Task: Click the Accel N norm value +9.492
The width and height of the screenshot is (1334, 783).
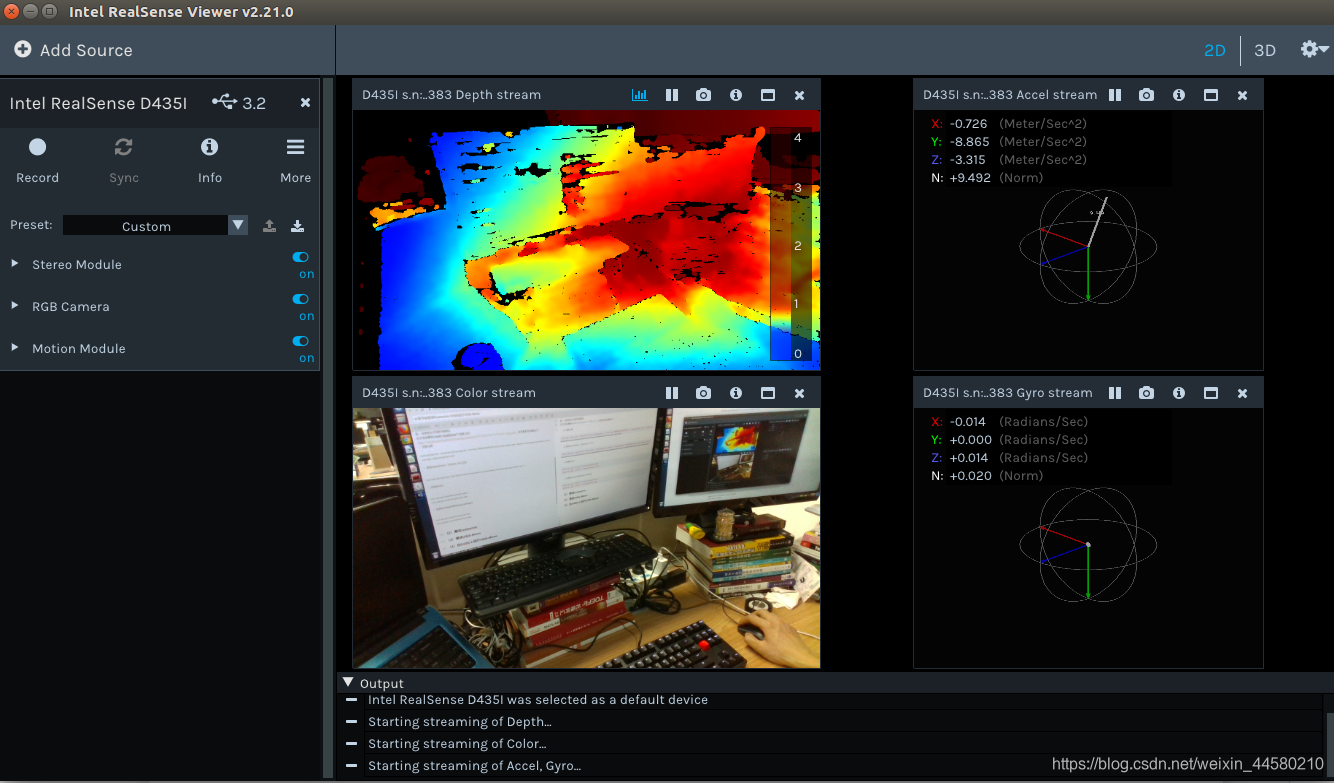Action: tap(970, 178)
